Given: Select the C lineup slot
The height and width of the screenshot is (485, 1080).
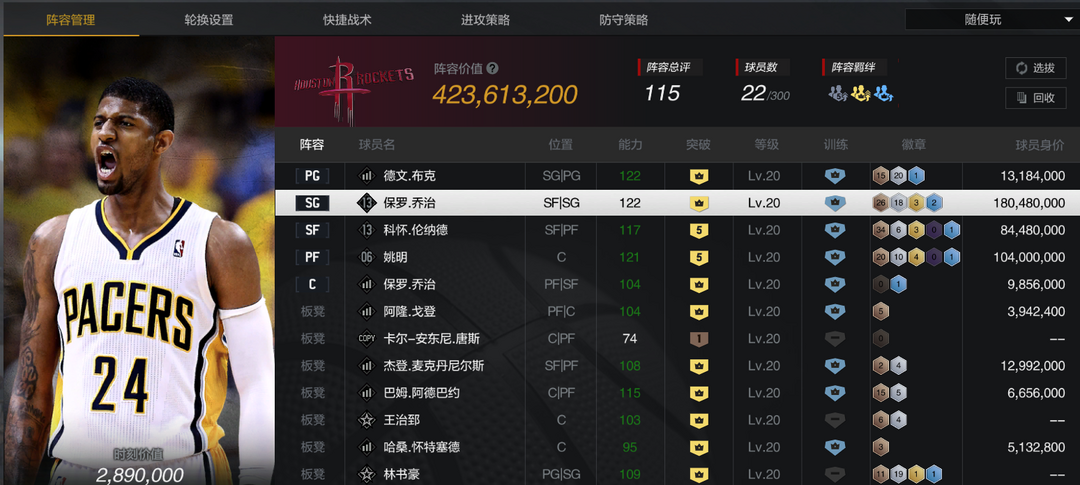Looking at the screenshot, I should pyautogui.click(x=312, y=284).
